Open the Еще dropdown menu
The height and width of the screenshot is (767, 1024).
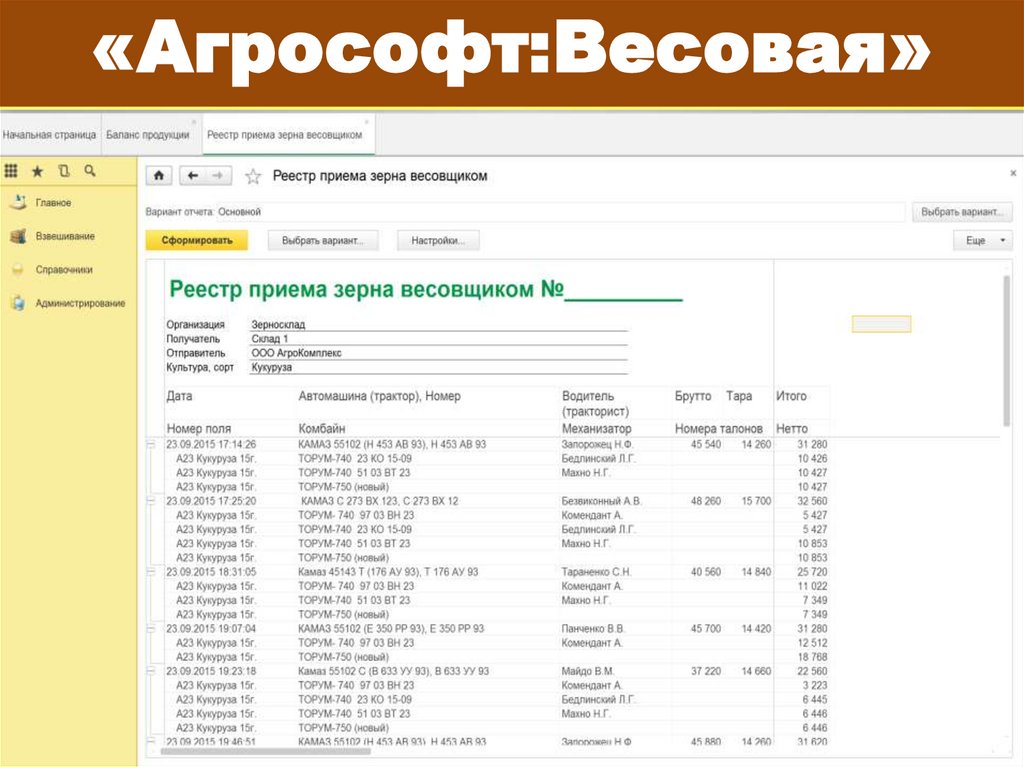[983, 240]
